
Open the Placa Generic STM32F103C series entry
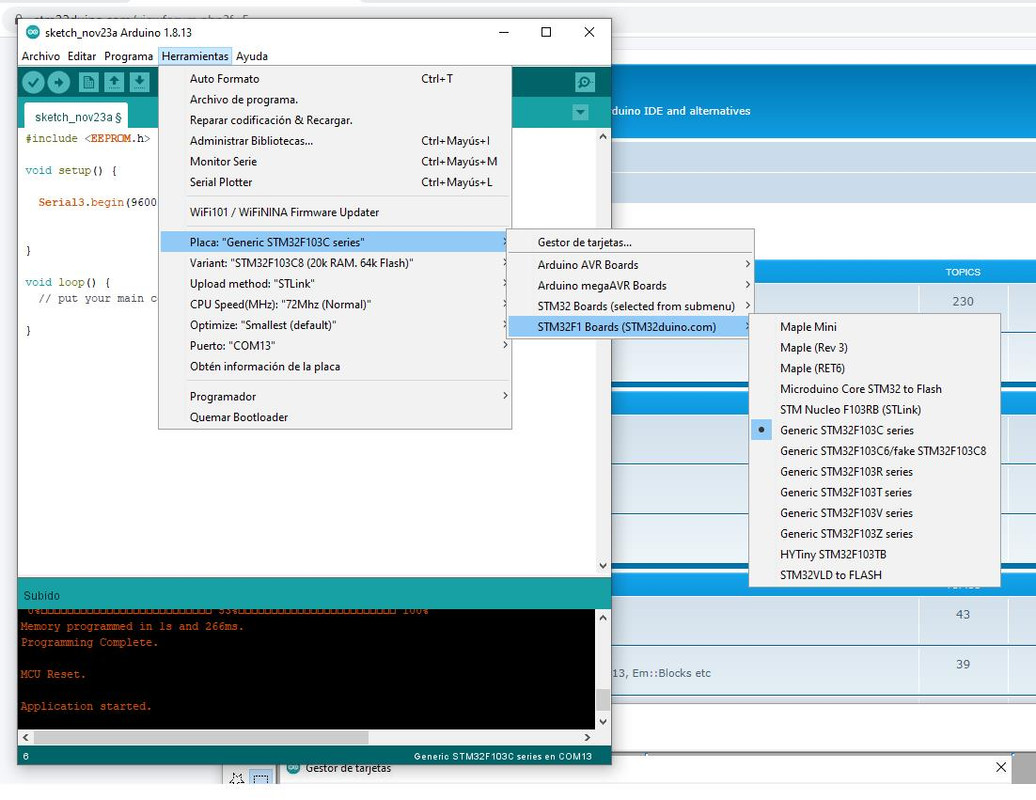335,242
